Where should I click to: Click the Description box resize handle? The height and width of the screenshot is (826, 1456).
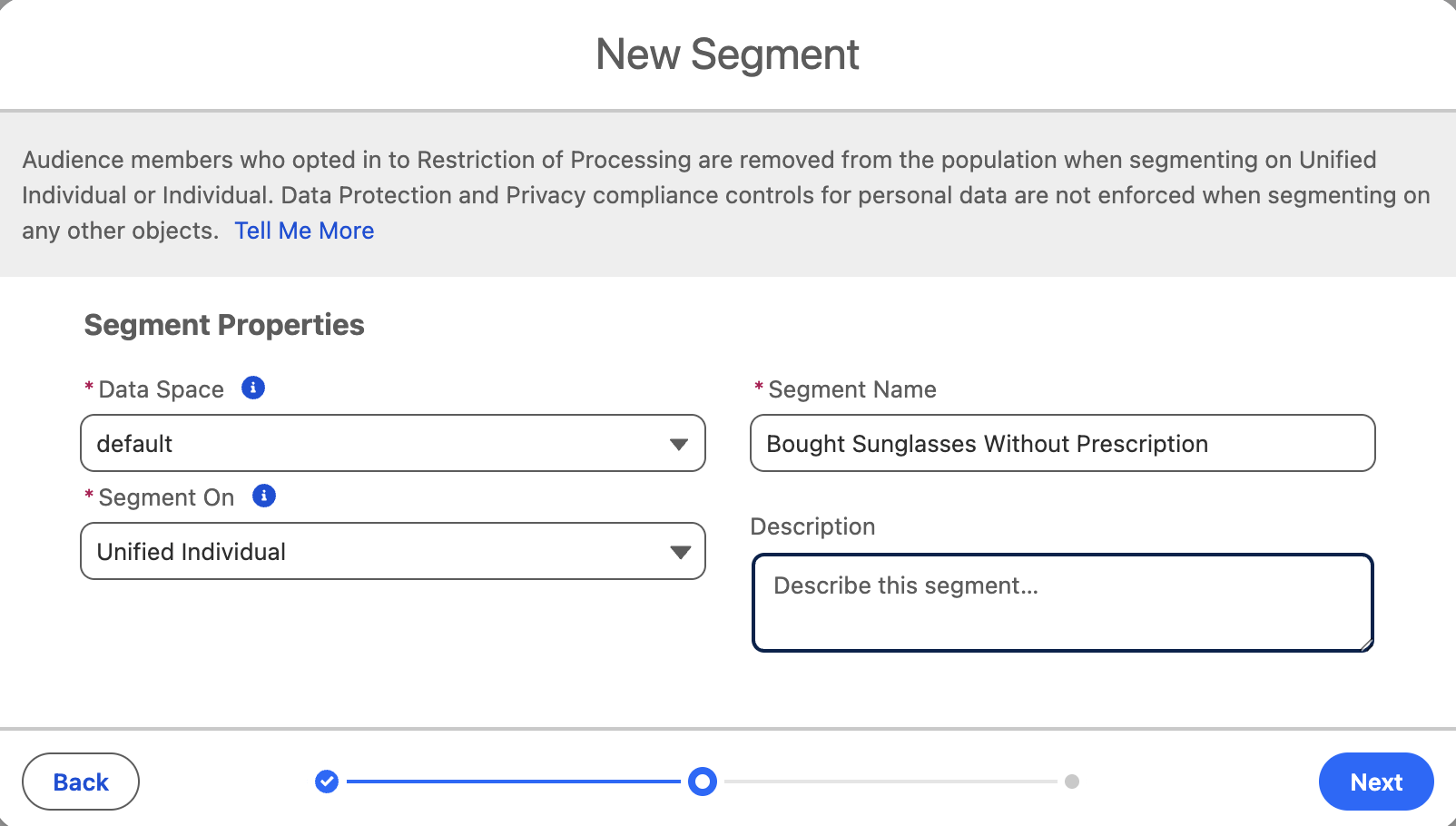click(1366, 644)
